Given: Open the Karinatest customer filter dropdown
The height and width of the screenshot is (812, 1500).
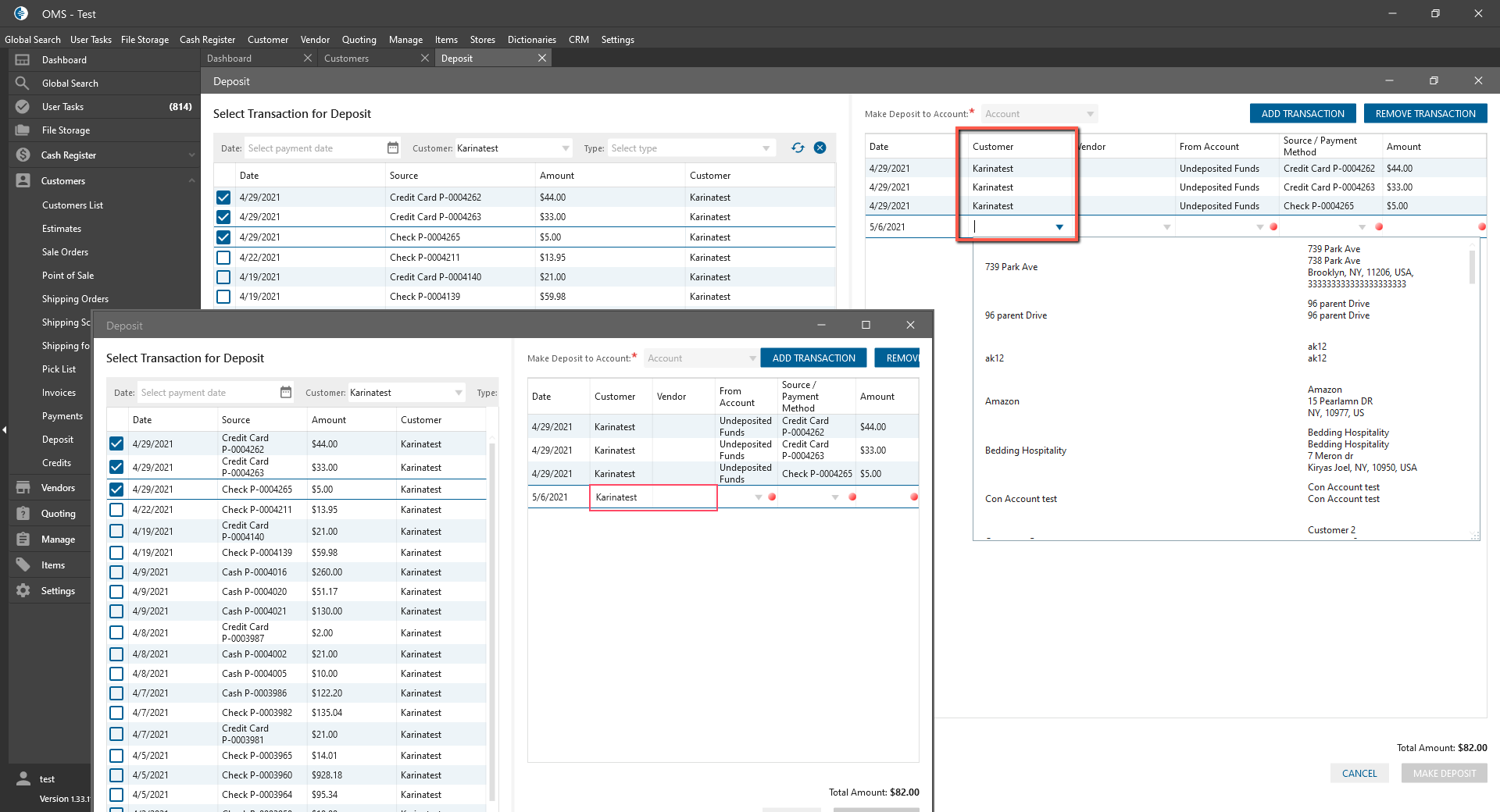Looking at the screenshot, I should [x=565, y=148].
